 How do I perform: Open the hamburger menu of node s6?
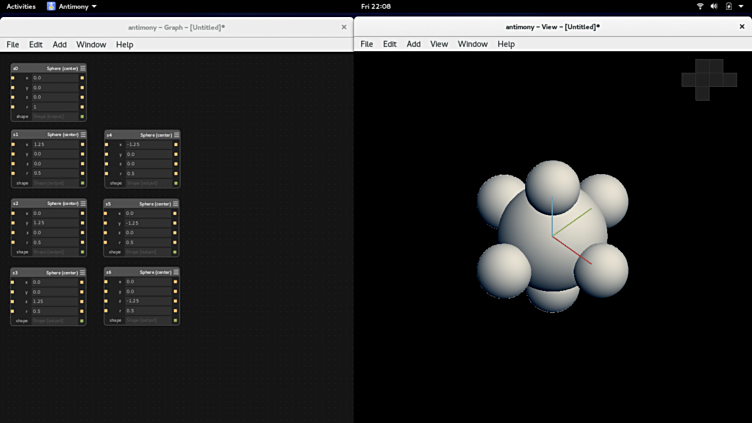click(177, 272)
